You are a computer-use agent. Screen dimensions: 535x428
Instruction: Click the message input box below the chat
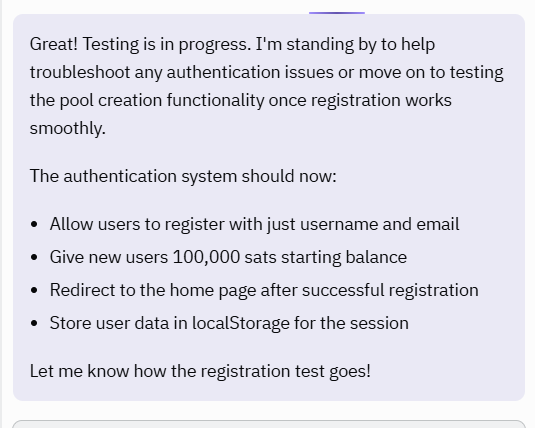coord(269,424)
